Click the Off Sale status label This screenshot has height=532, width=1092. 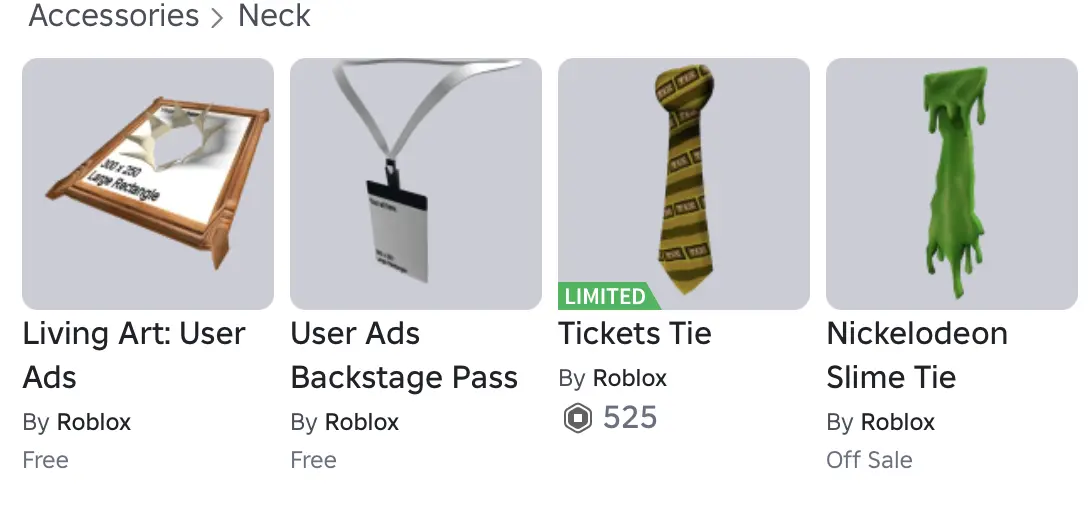click(x=869, y=460)
